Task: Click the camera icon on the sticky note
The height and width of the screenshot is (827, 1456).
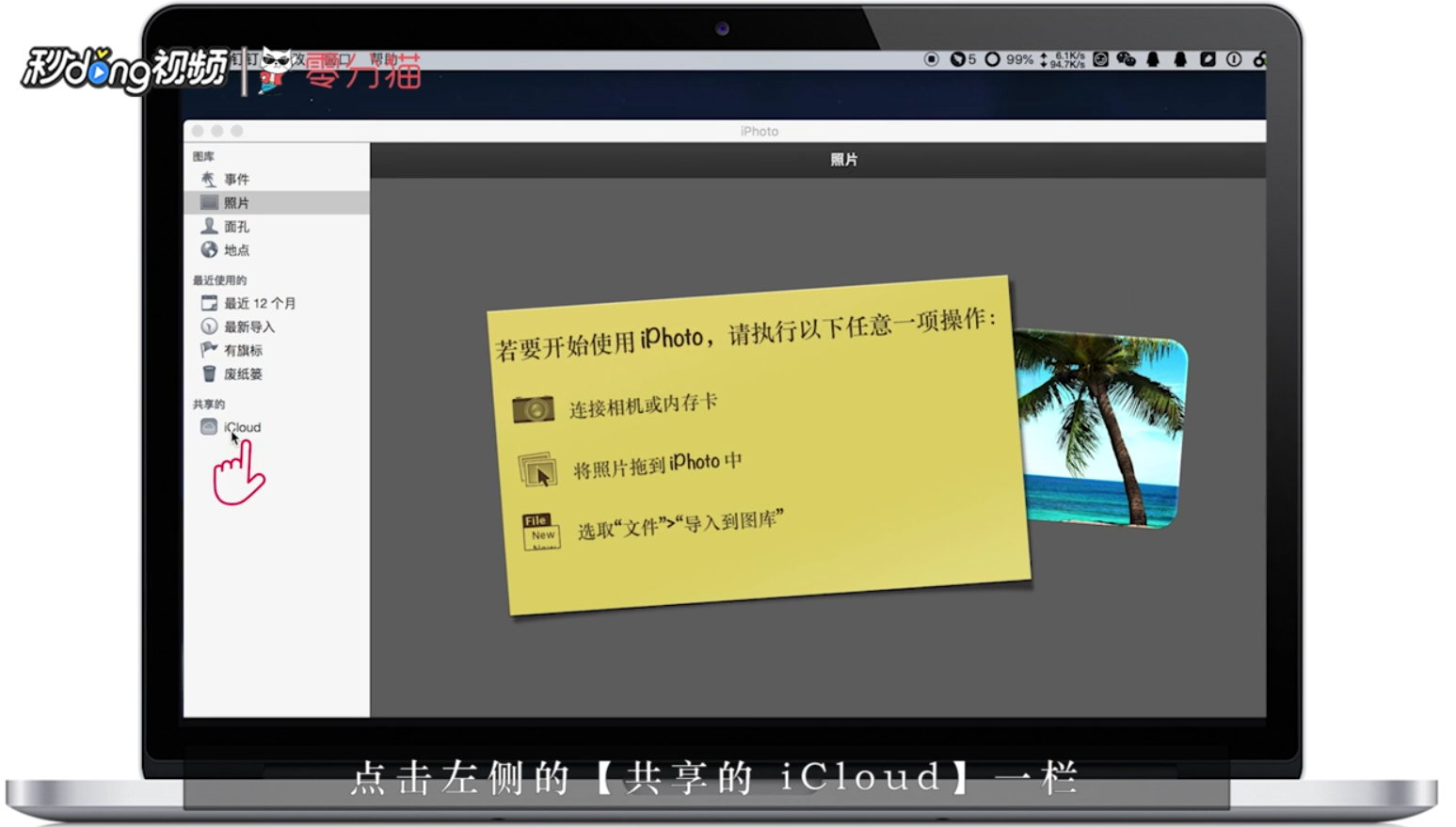Action: coord(533,409)
